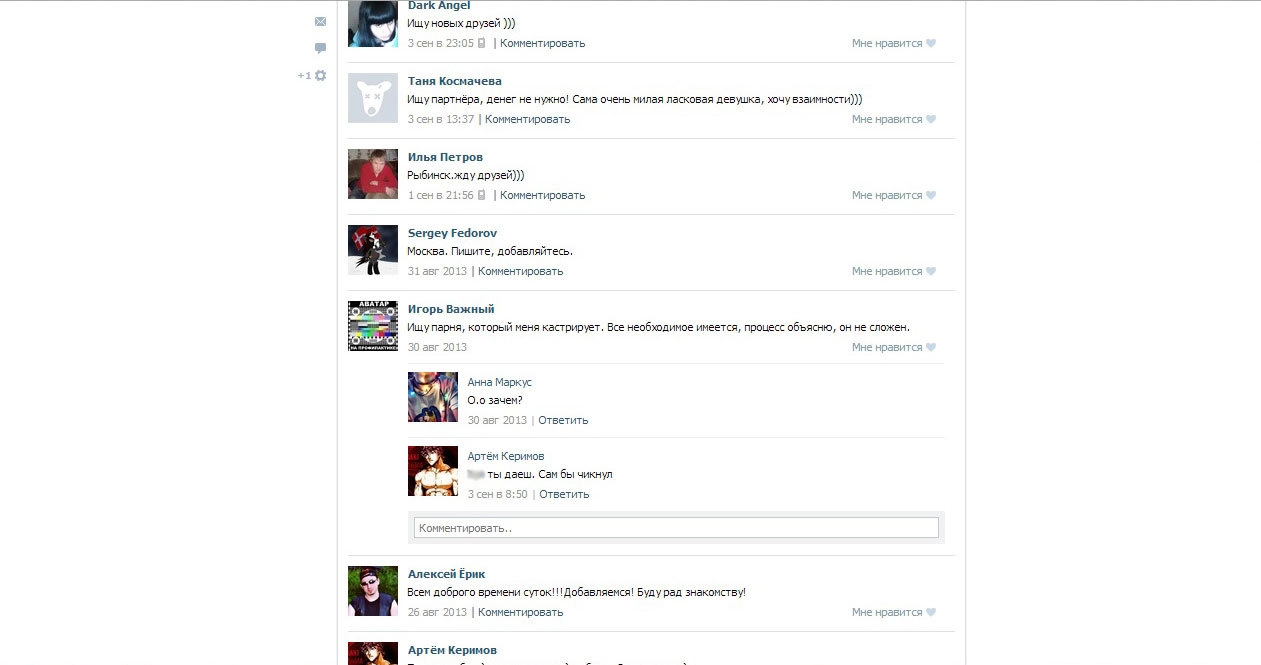Click Комментировать under Илья Петров's post
The image size is (1261, 665).
click(x=542, y=195)
